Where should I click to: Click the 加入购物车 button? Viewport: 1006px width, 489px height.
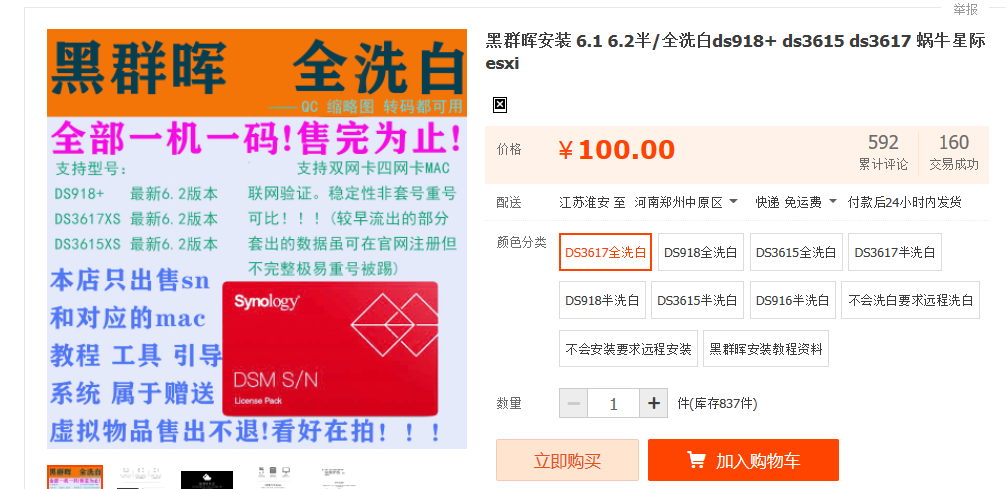[743, 460]
